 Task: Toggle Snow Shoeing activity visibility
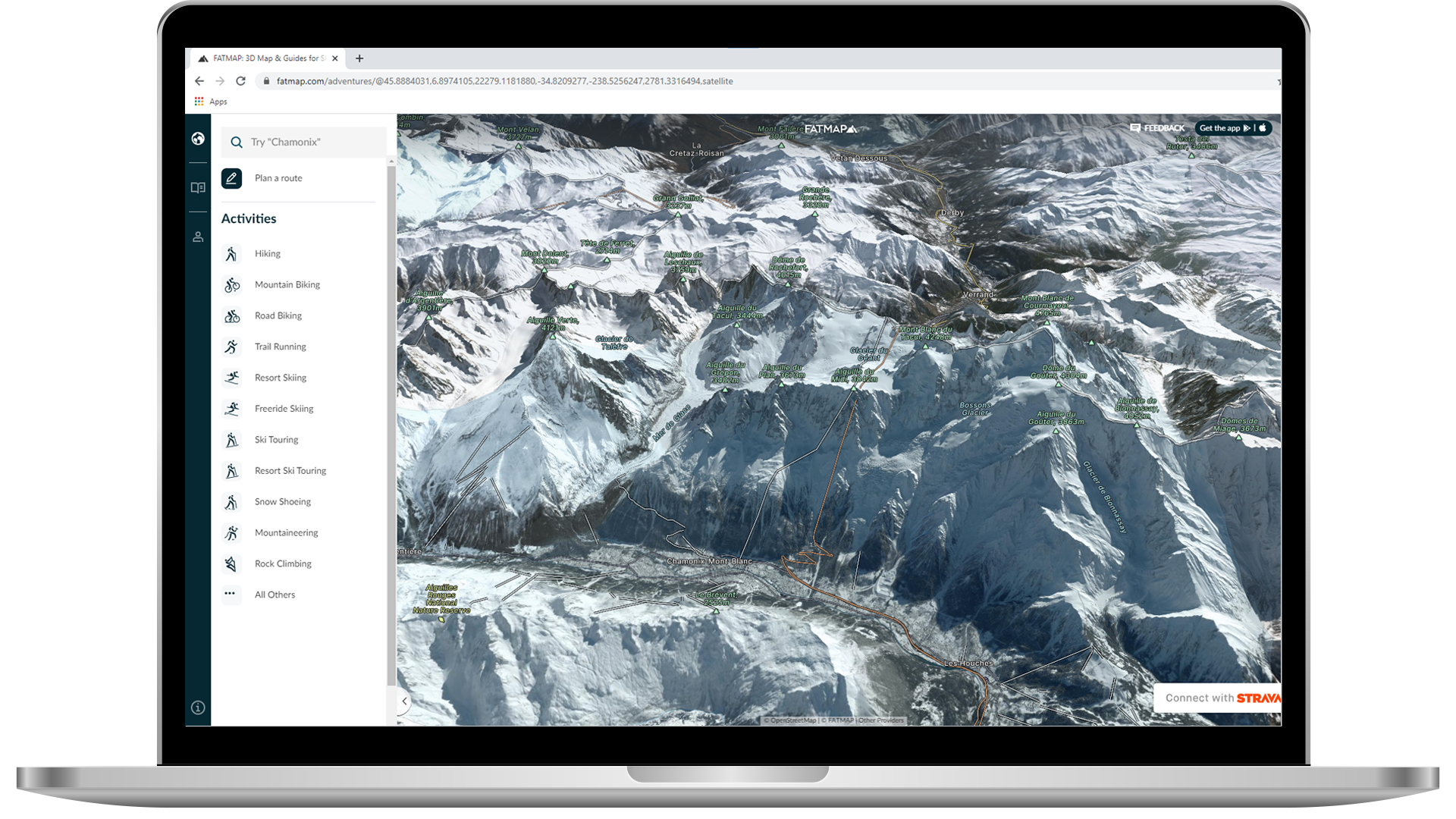281,501
